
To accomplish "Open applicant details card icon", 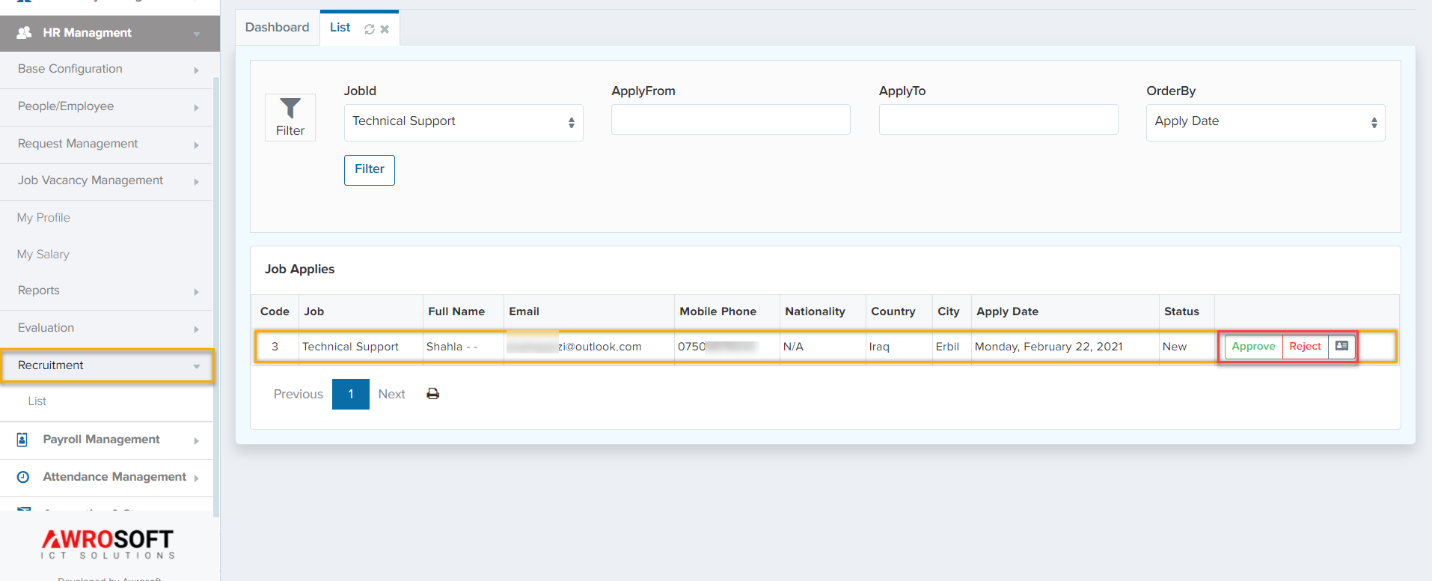I will pos(1342,346).
